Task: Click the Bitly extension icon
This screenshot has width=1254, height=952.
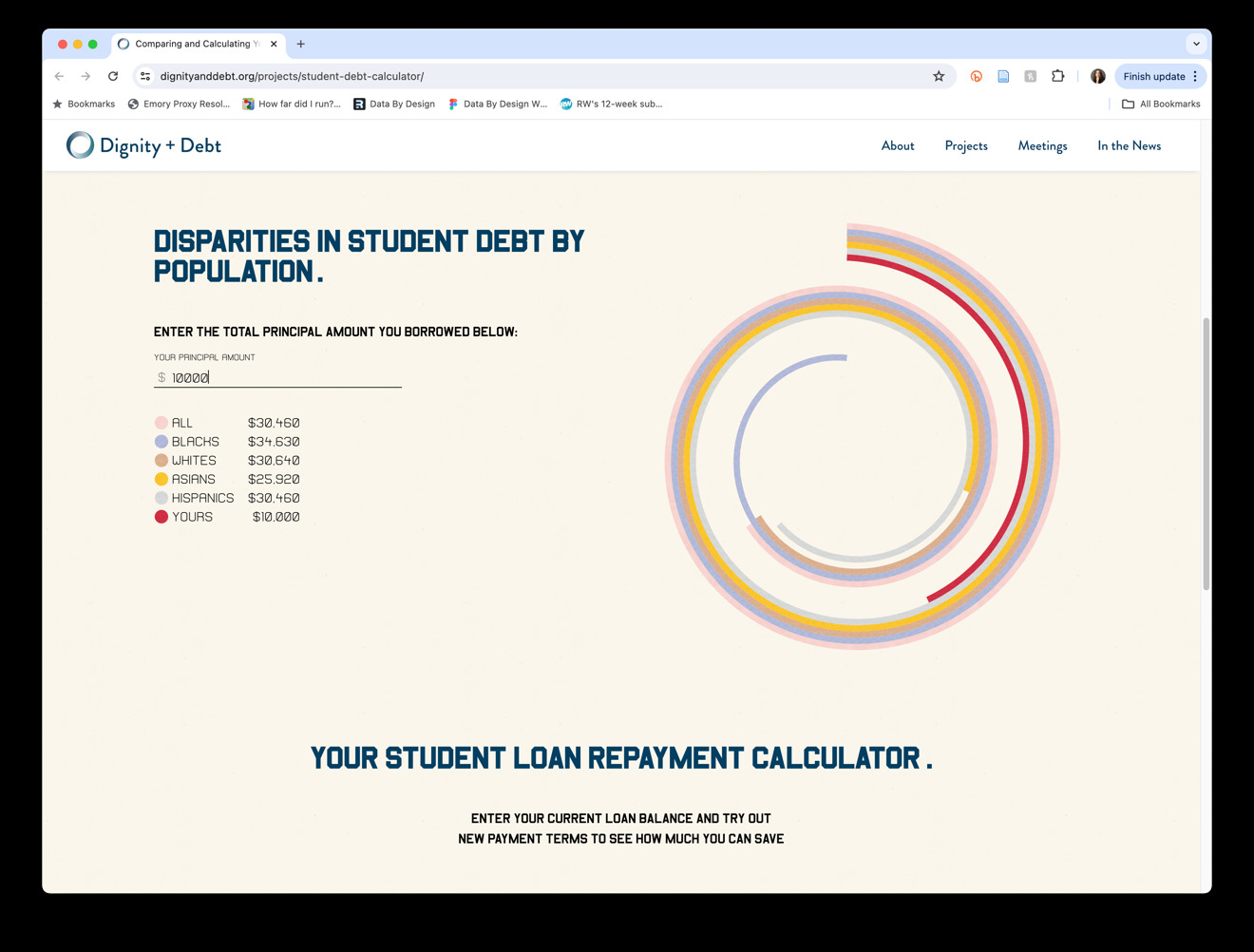Action: tap(976, 76)
